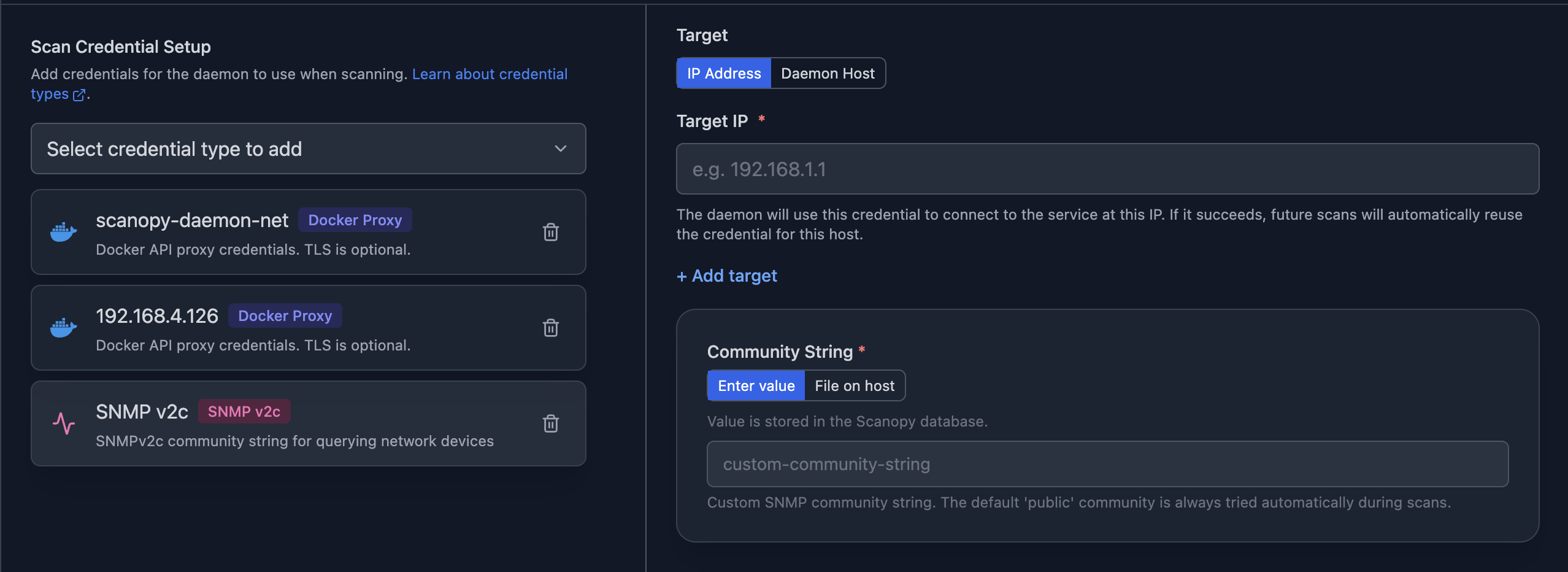Image resolution: width=1568 pixels, height=572 pixels.
Task: Click the external link icon after credential types
Action: pyautogui.click(x=80, y=95)
